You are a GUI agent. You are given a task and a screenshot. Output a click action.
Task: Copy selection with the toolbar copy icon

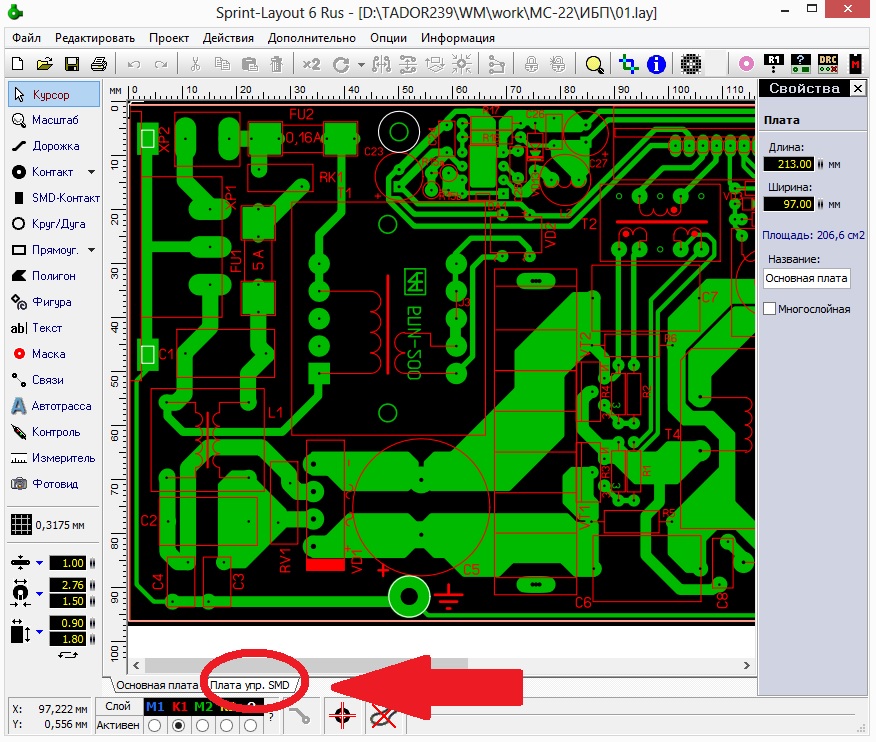tap(222, 64)
